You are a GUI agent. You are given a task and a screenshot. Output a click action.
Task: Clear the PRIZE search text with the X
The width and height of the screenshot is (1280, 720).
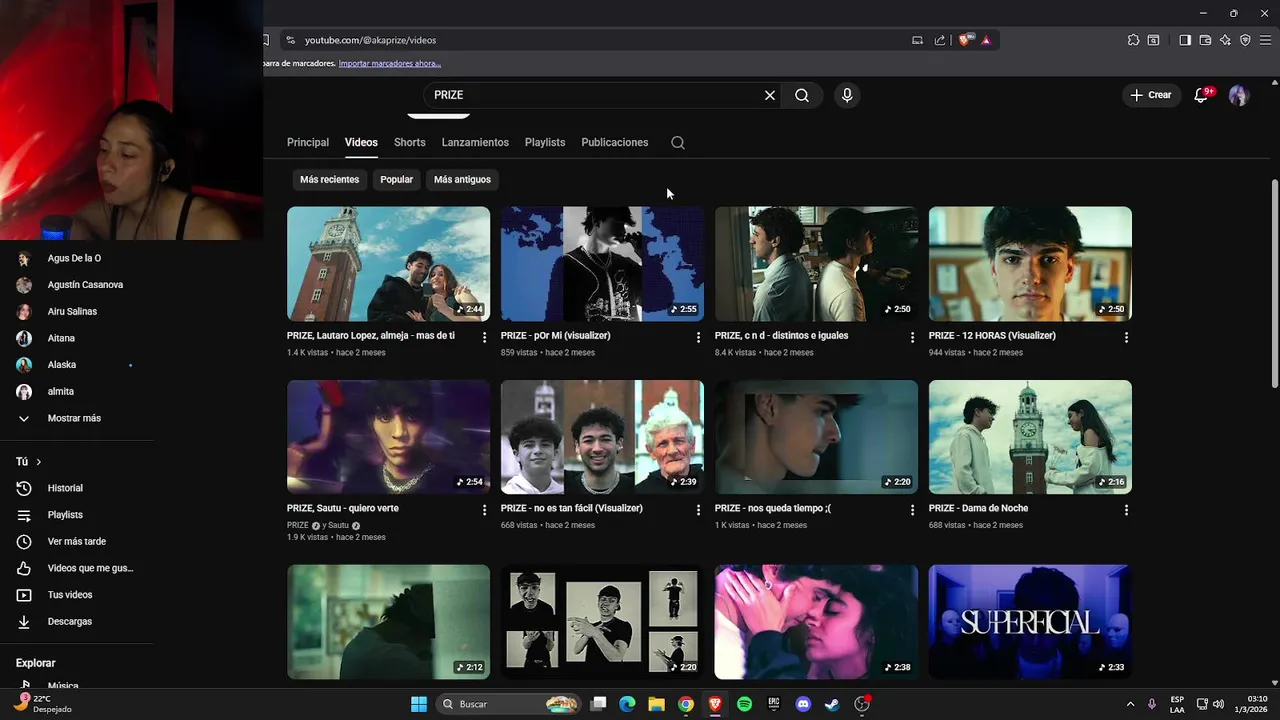coord(770,95)
